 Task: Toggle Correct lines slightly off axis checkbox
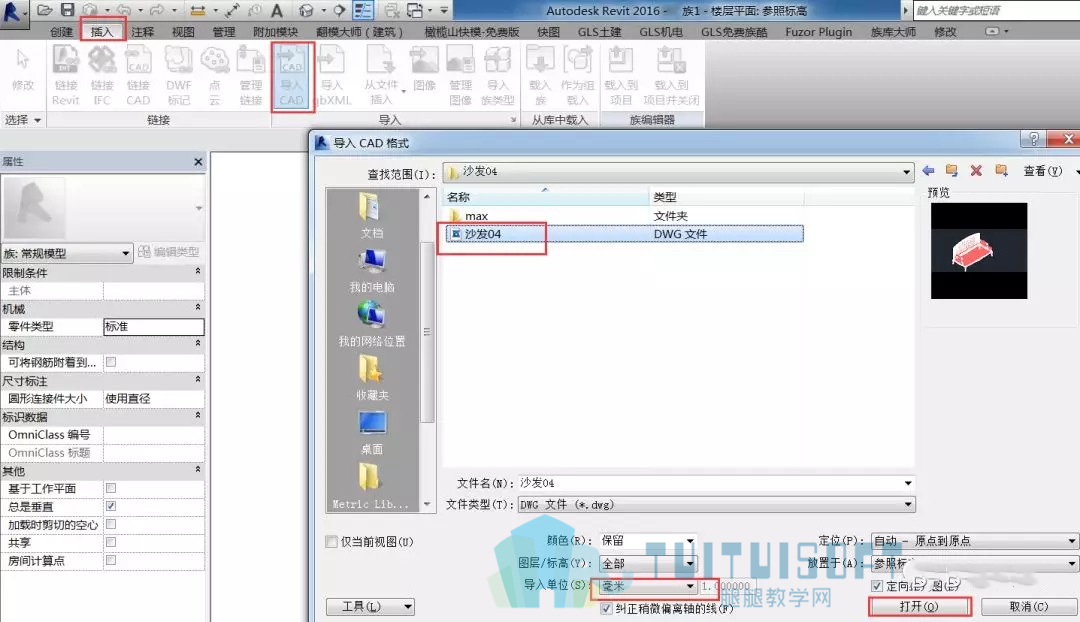coord(606,608)
